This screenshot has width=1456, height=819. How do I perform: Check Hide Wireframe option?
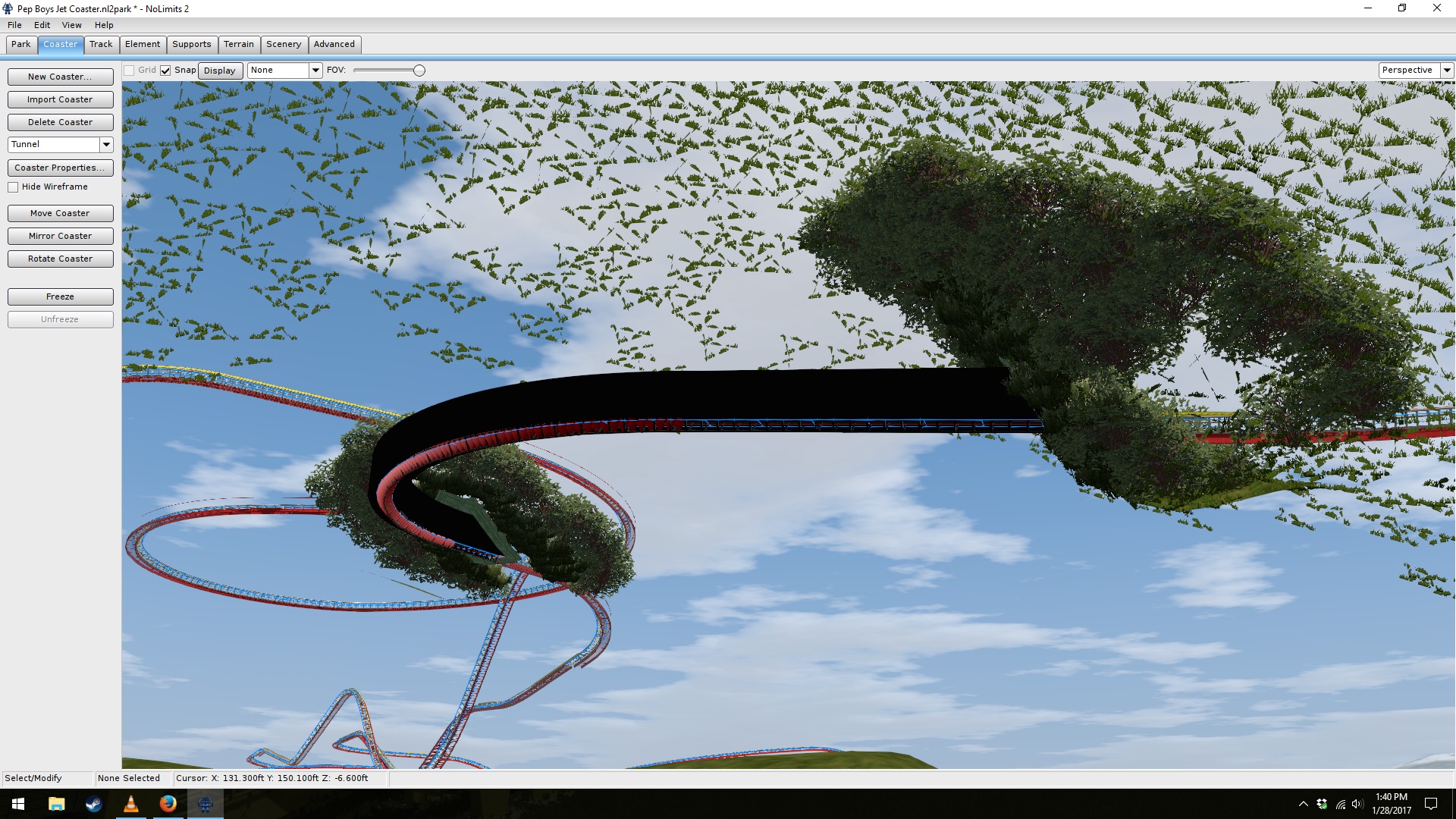coord(13,187)
